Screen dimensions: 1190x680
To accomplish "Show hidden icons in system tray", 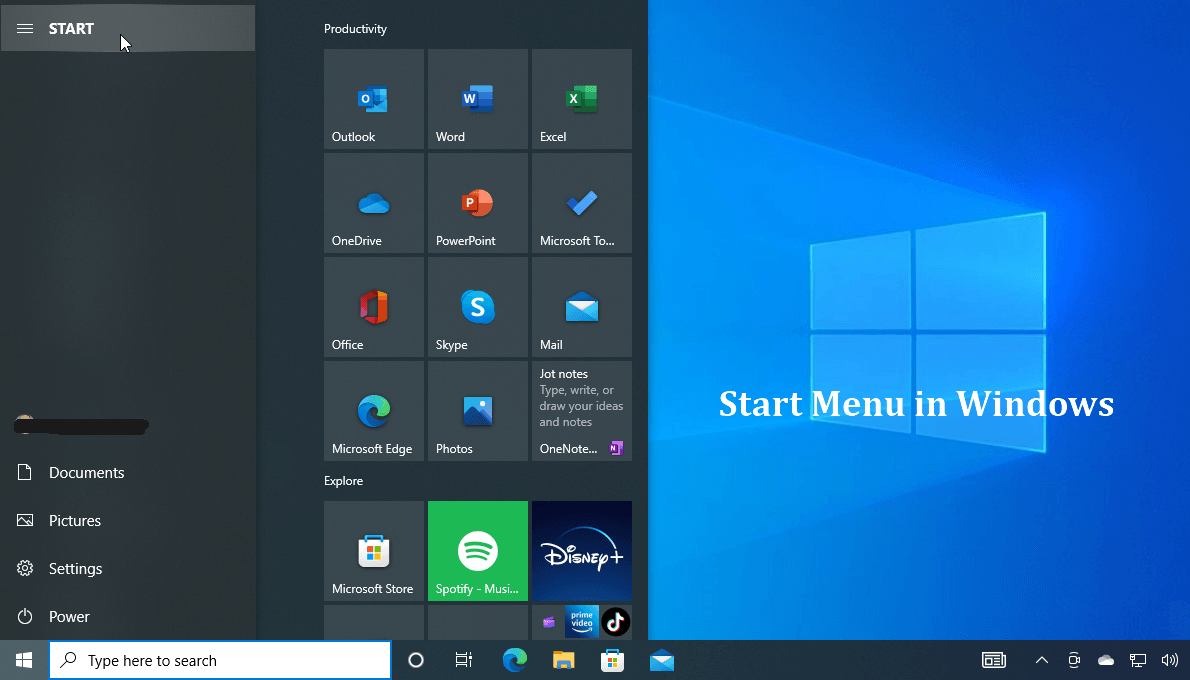I will point(1041,660).
